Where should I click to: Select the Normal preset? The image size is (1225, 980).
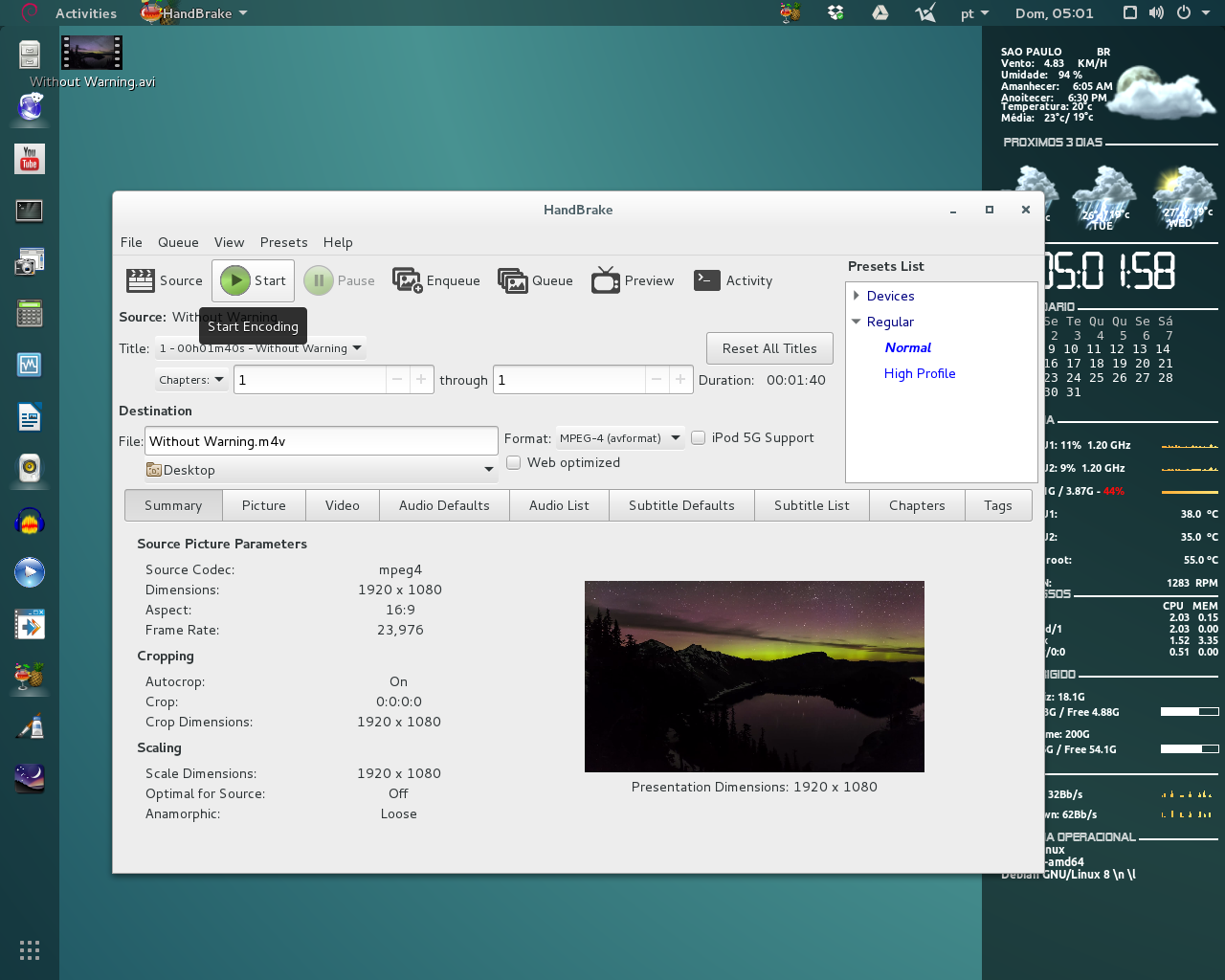click(x=907, y=347)
